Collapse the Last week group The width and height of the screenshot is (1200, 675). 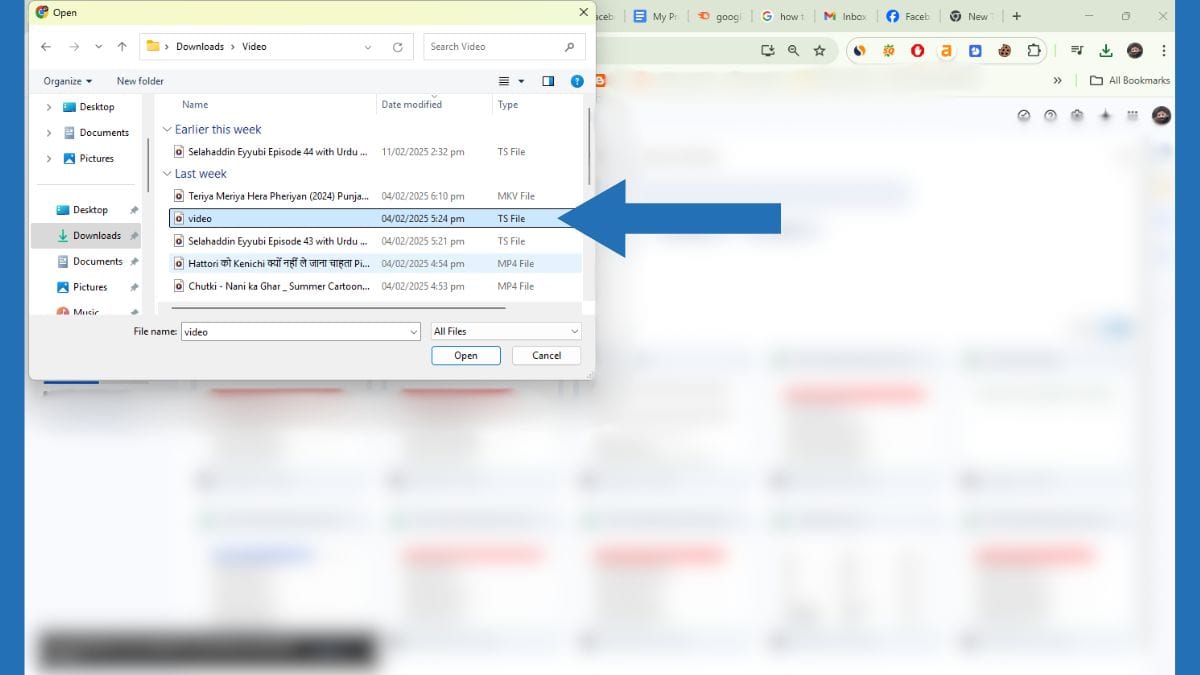click(167, 173)
